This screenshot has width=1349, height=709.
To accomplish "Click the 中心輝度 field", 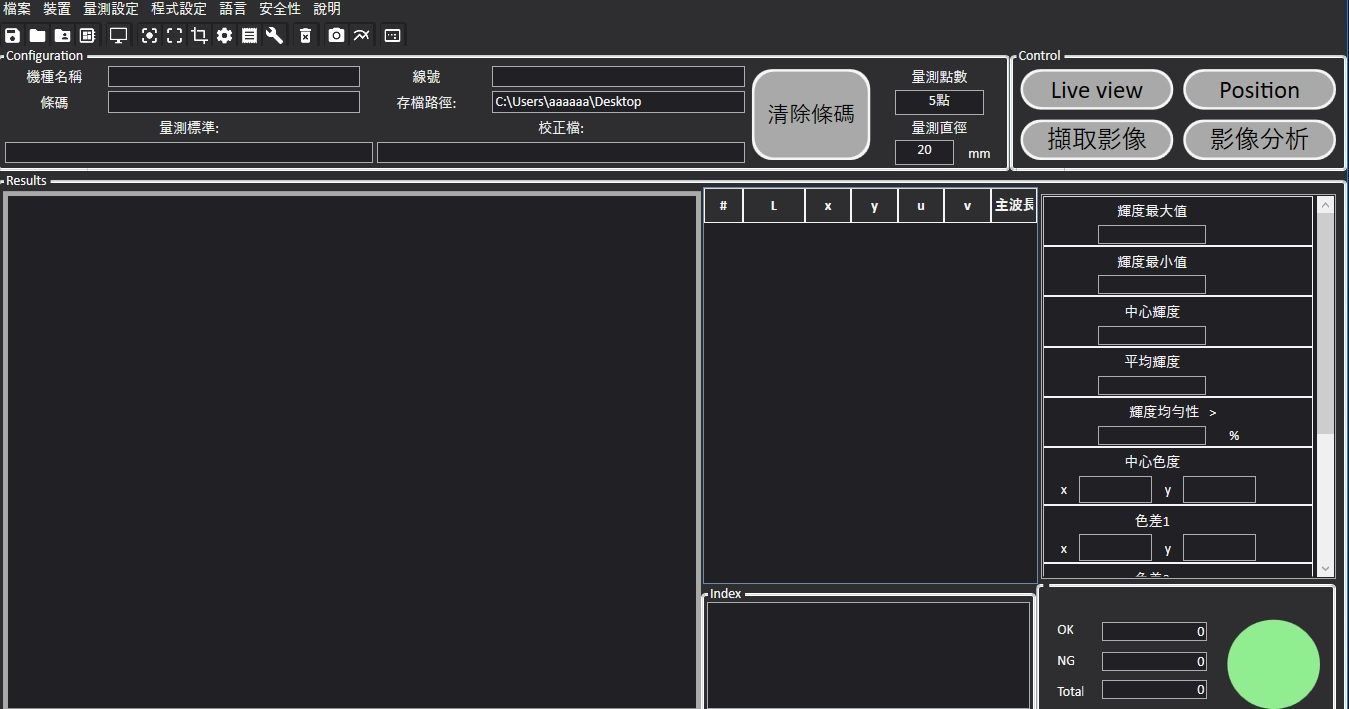I will coord(1152,335).
